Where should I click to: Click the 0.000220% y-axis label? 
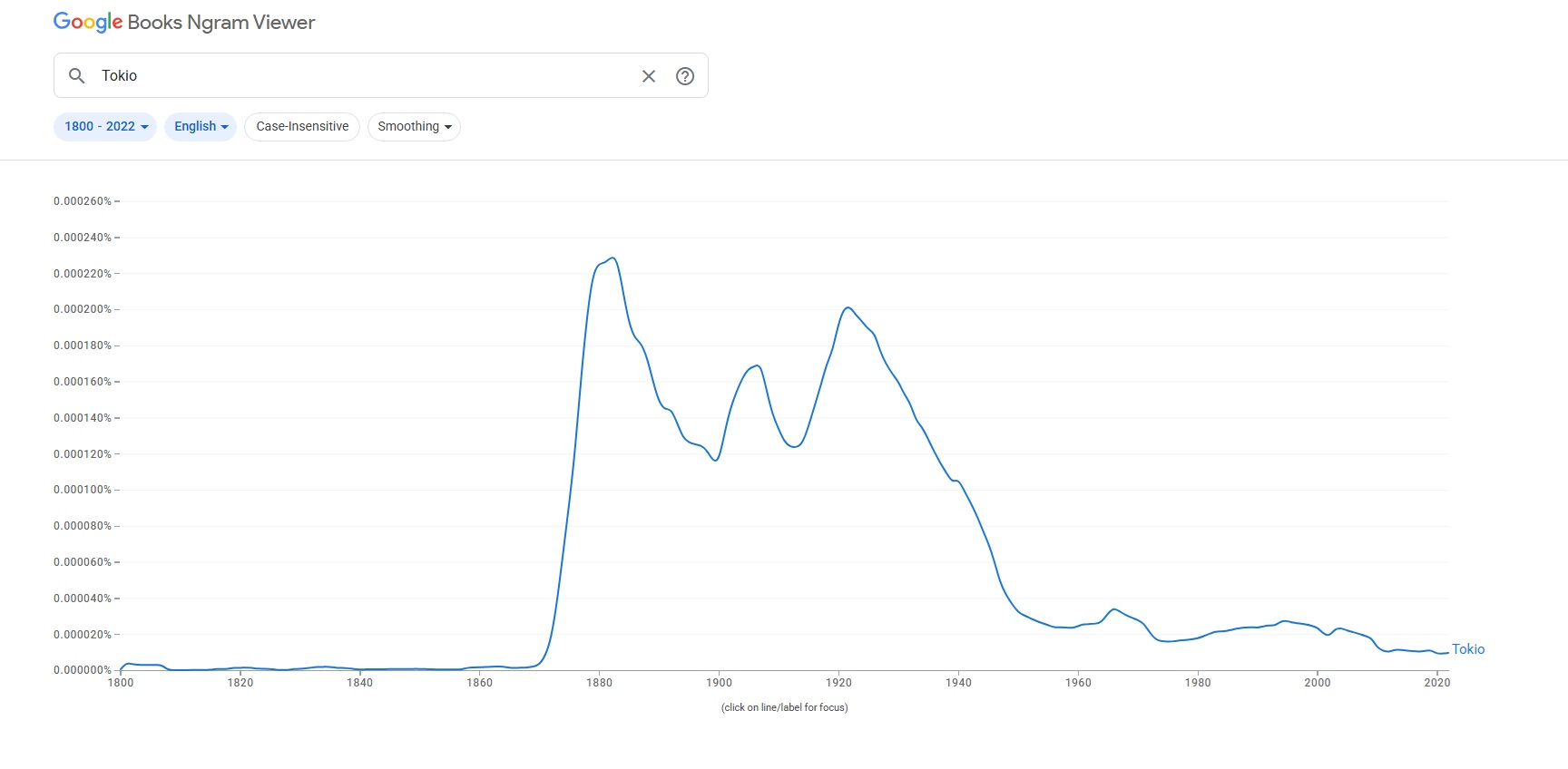pyautogui.click(x=83, y=274)
